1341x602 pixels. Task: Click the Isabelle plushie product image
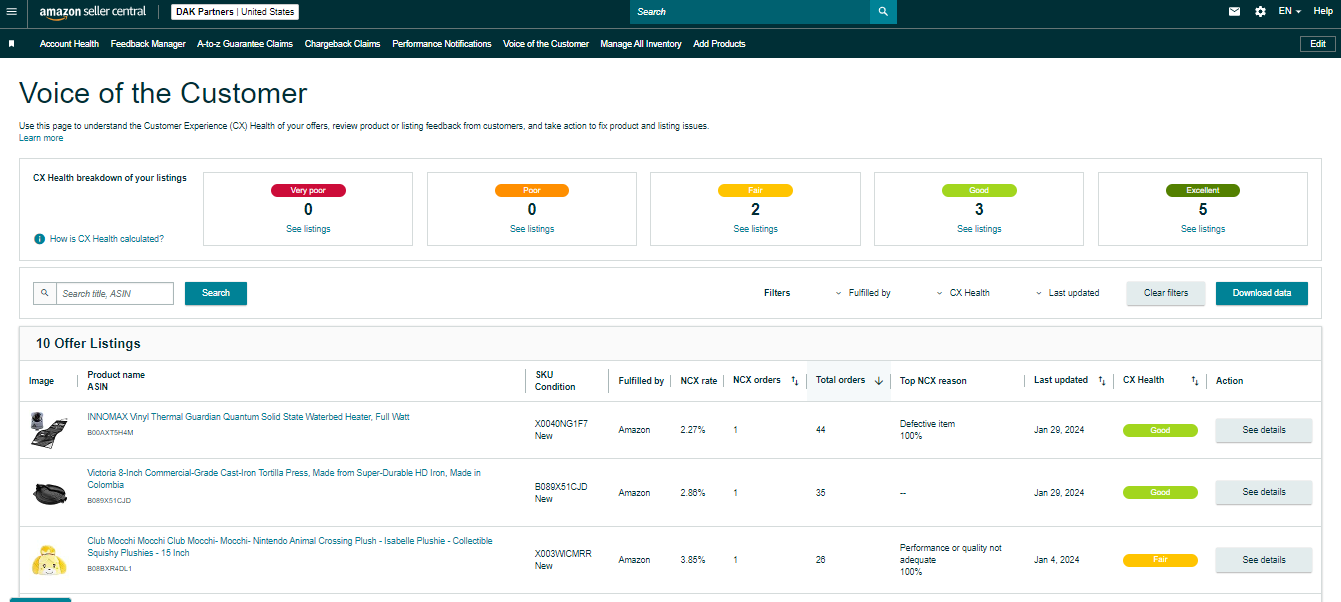point(48,560)
